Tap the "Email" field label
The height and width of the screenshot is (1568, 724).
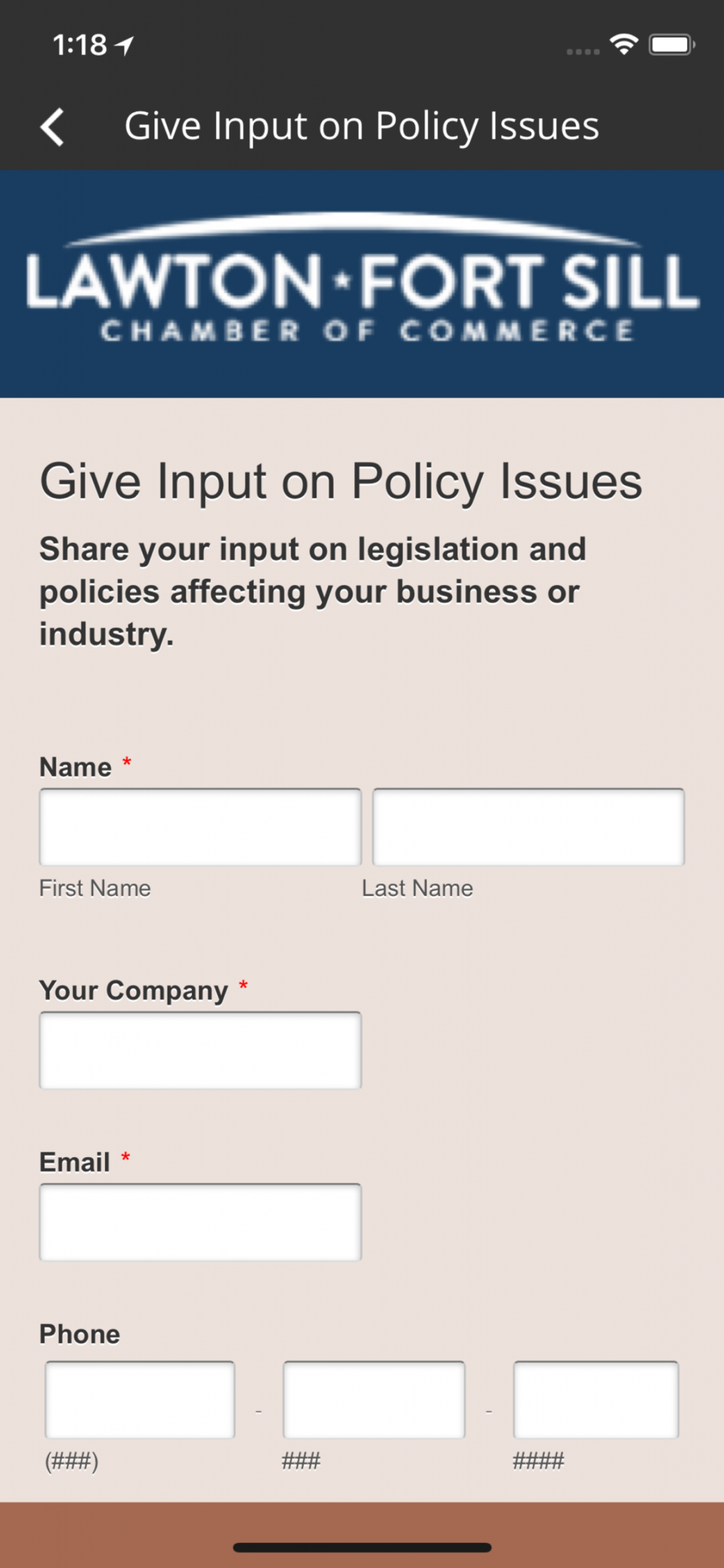pyautogui.click(x=74, y=1162)
